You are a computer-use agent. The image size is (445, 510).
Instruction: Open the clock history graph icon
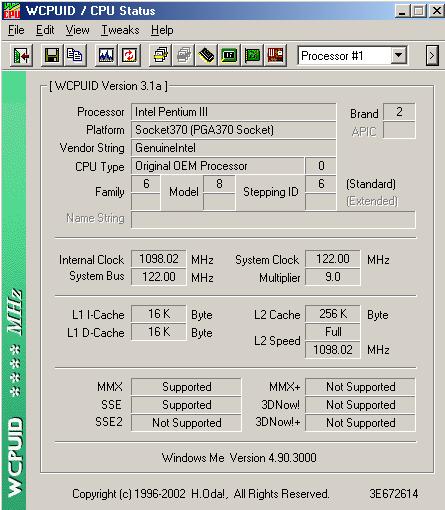point(106,55)
